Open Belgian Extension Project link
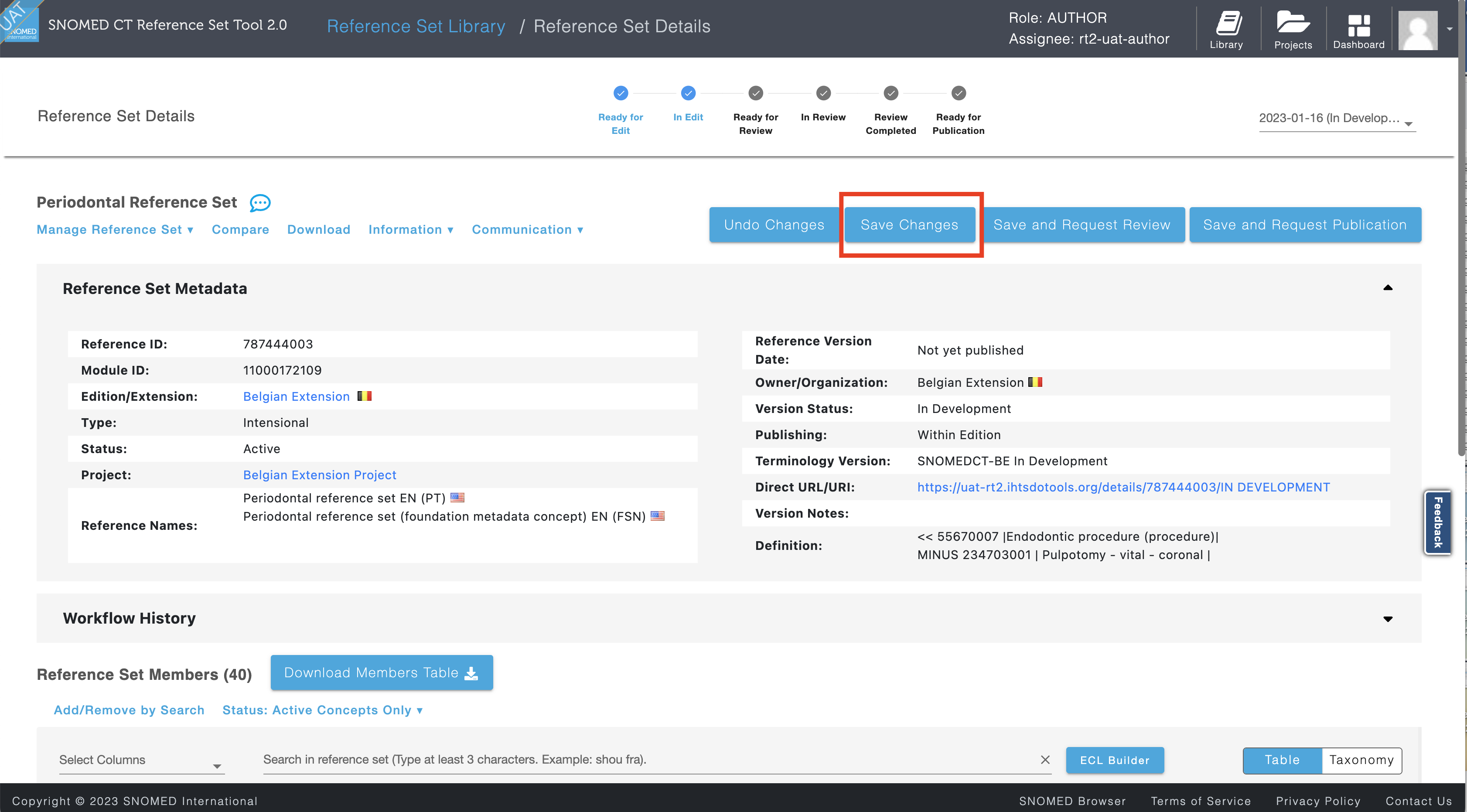 (x=320, y=475)
